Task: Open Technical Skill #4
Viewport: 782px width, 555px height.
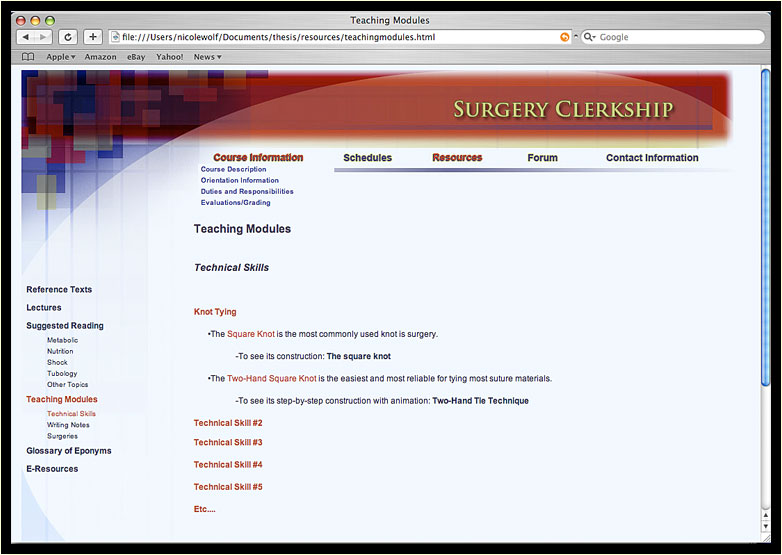Action: (x=228, y=465)
